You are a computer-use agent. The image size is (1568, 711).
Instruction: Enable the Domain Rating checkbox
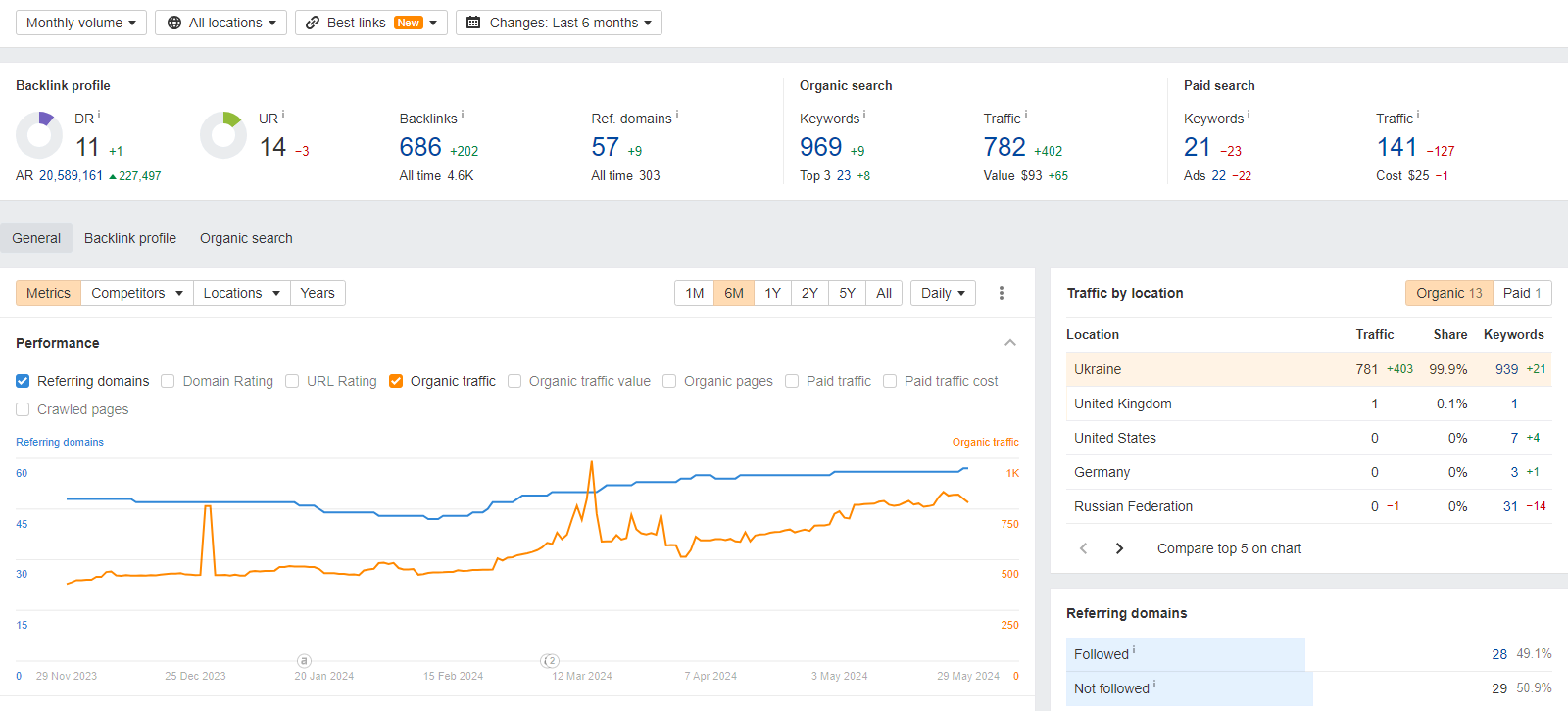click(x=168, y=381)
